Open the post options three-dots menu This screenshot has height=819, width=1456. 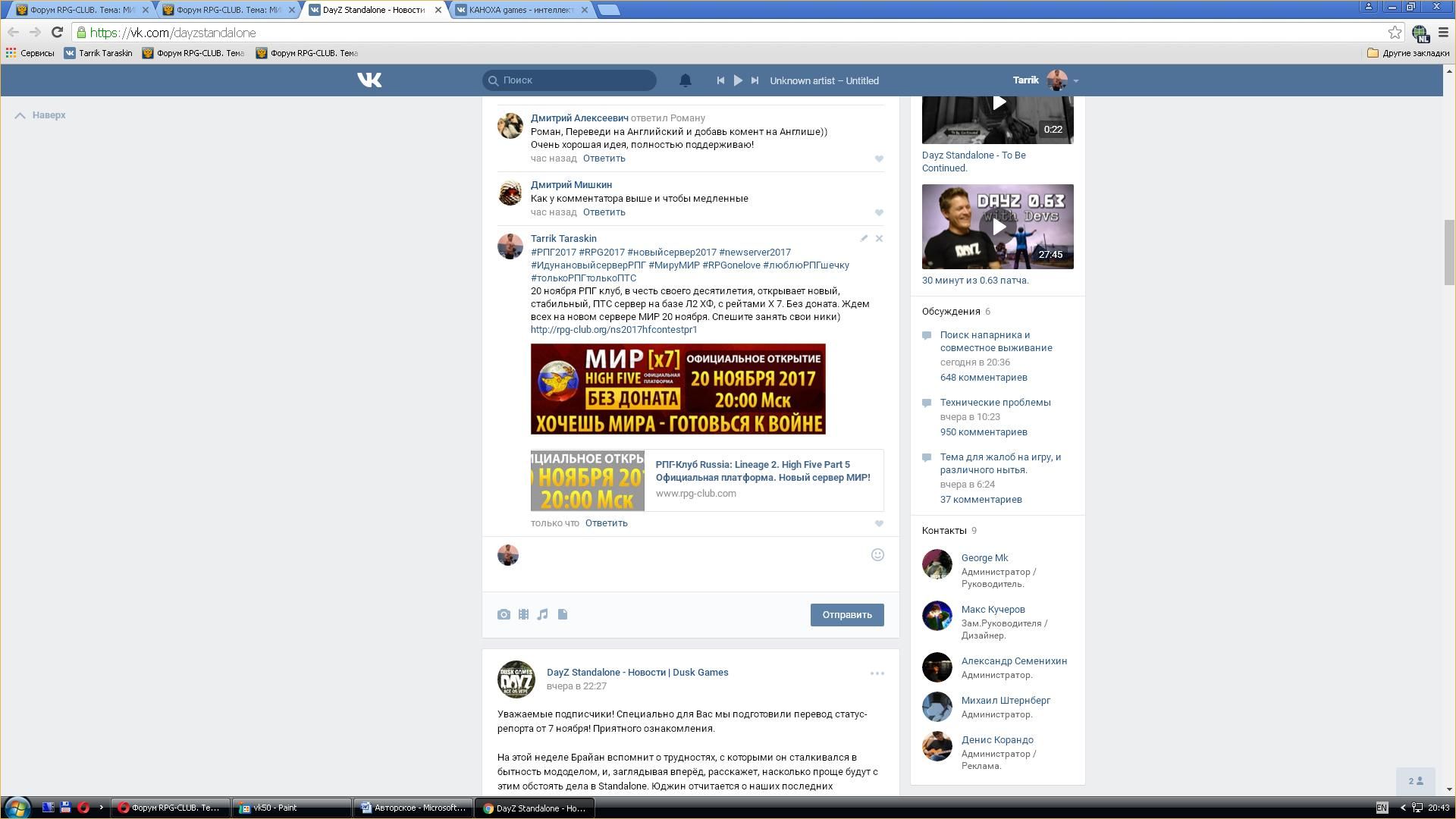877,673
